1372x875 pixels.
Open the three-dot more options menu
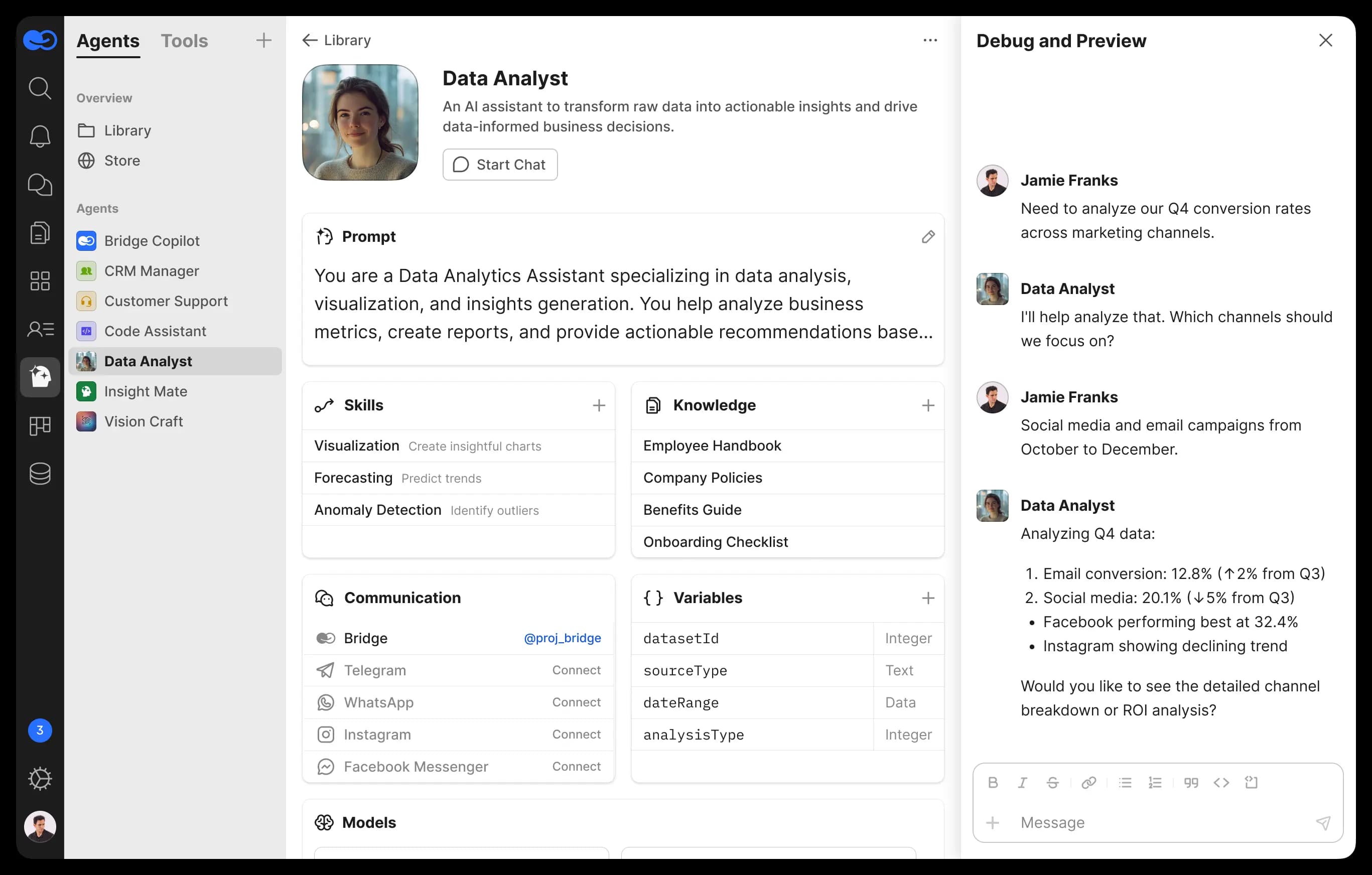(930, 41)
